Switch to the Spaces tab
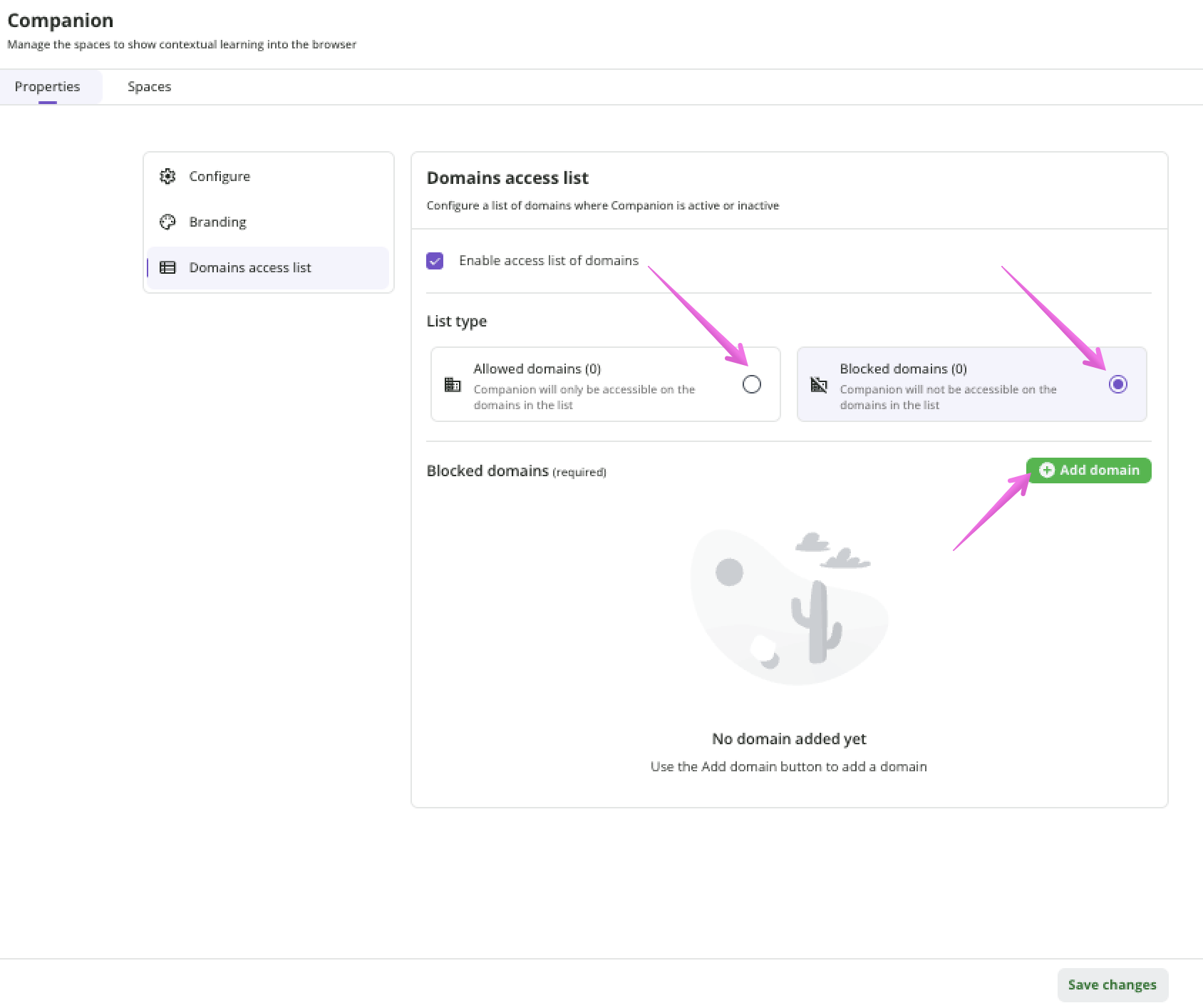1203x1008 pixels. pos(149,86)
